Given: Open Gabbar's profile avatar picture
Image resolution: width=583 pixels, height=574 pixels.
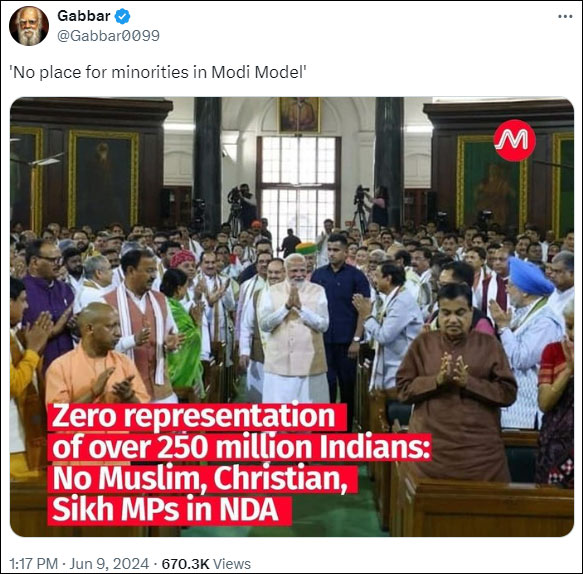Looking at the screenshot, I should [29, 26].
